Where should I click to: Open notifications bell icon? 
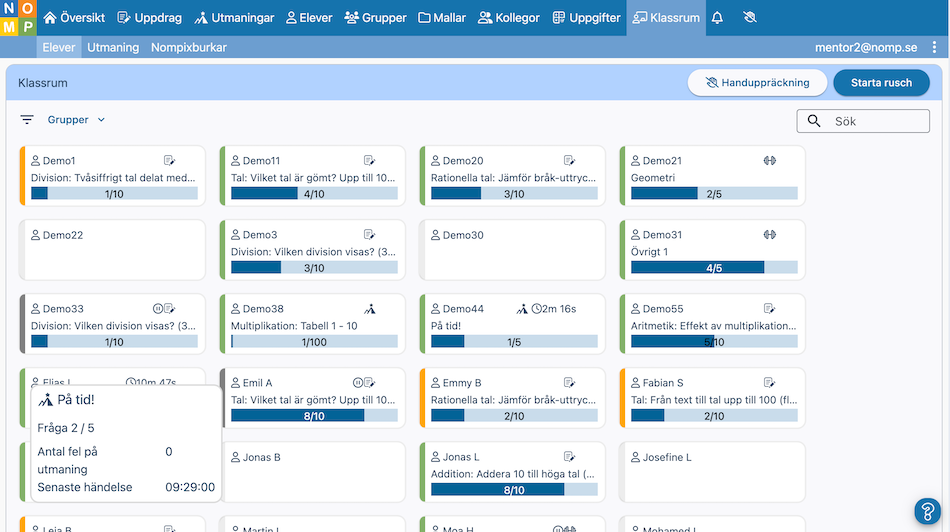[x=717, y=18]
